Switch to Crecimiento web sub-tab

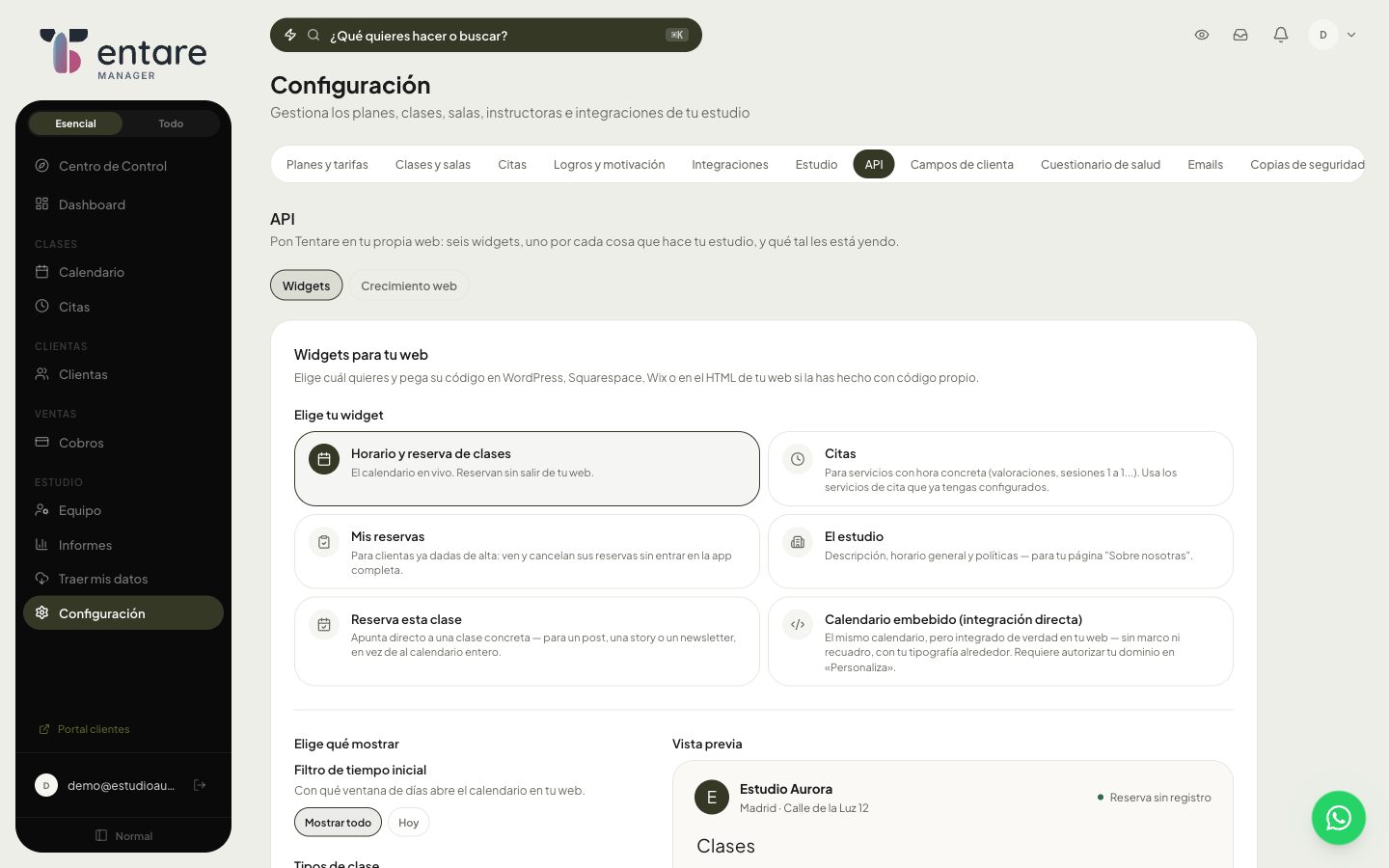(409, 285)
